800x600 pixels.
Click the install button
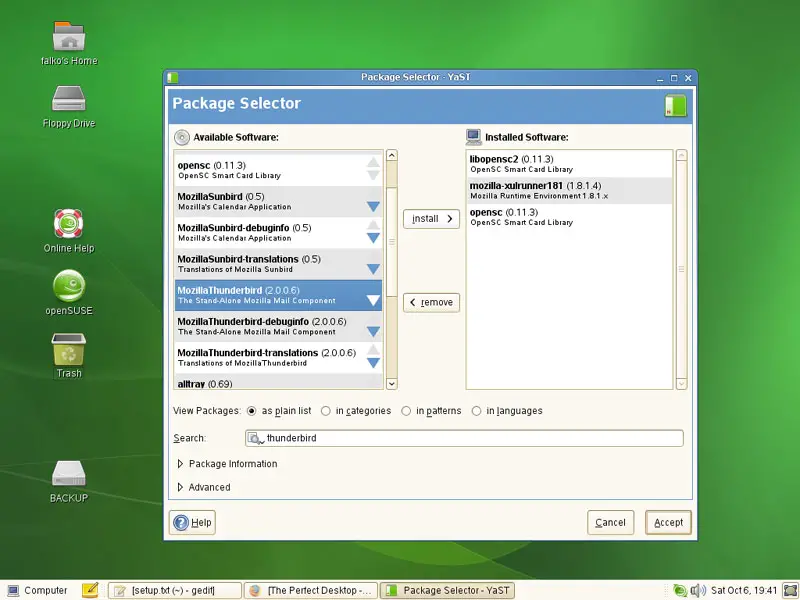432,219
